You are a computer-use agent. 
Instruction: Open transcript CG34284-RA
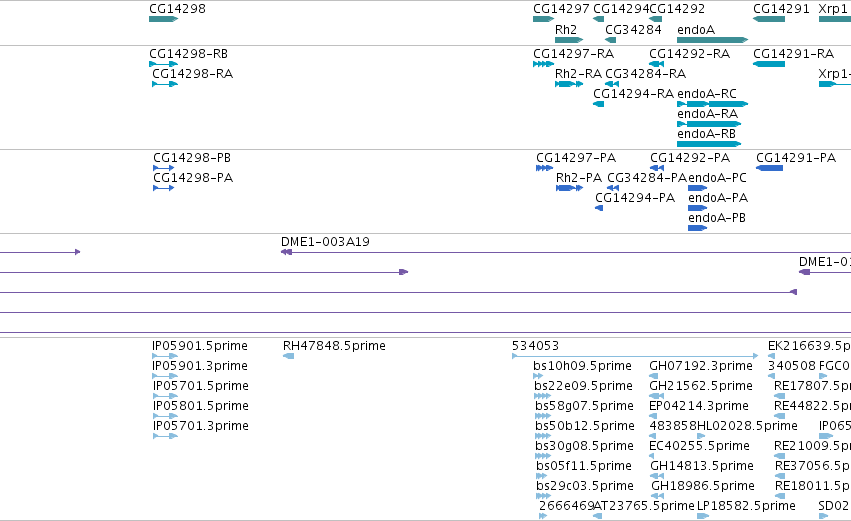tap(645, 74)
